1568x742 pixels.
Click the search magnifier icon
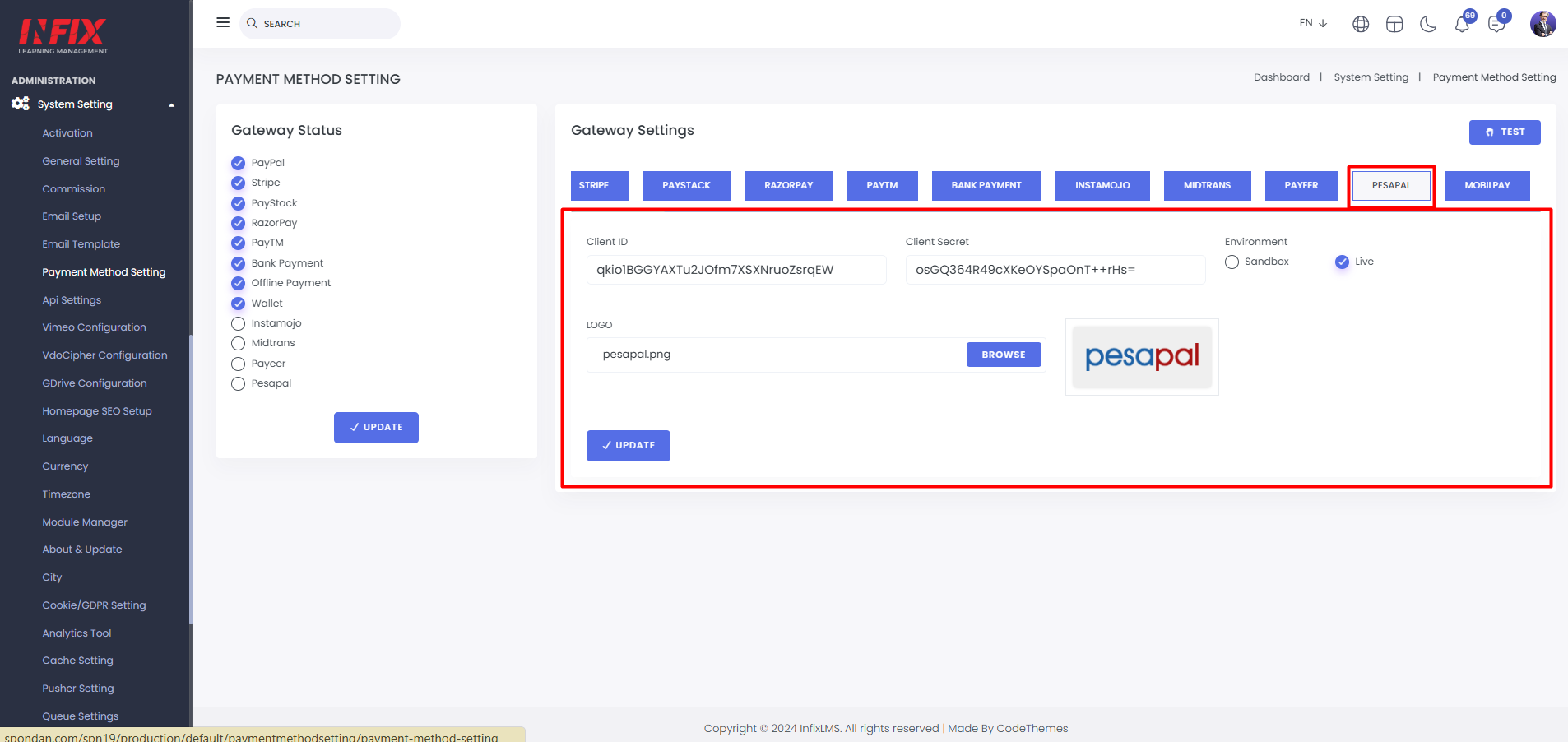pyautogui.click(x=253, y=23)
